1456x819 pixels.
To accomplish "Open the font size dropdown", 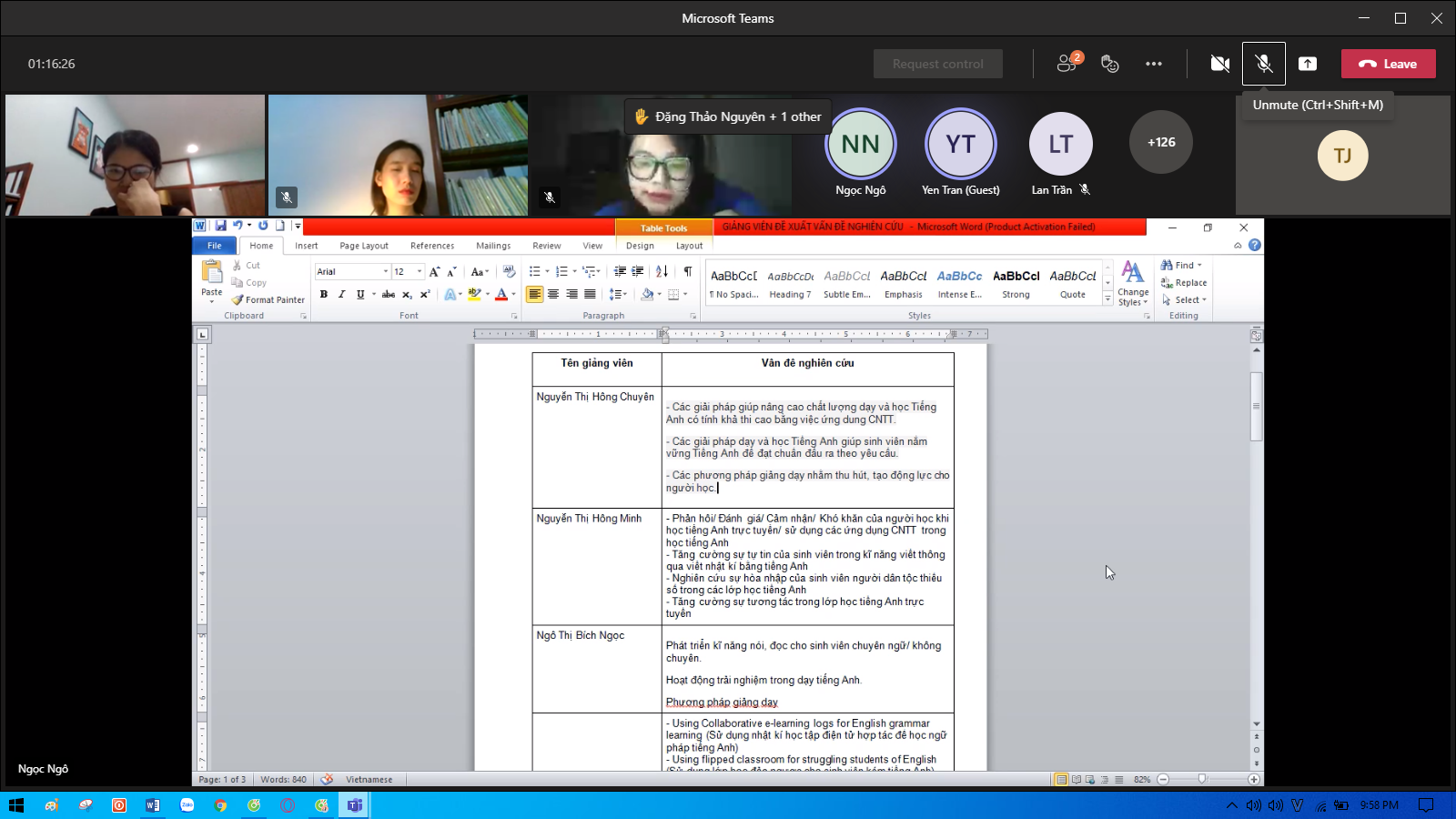I will click(420, 271).
